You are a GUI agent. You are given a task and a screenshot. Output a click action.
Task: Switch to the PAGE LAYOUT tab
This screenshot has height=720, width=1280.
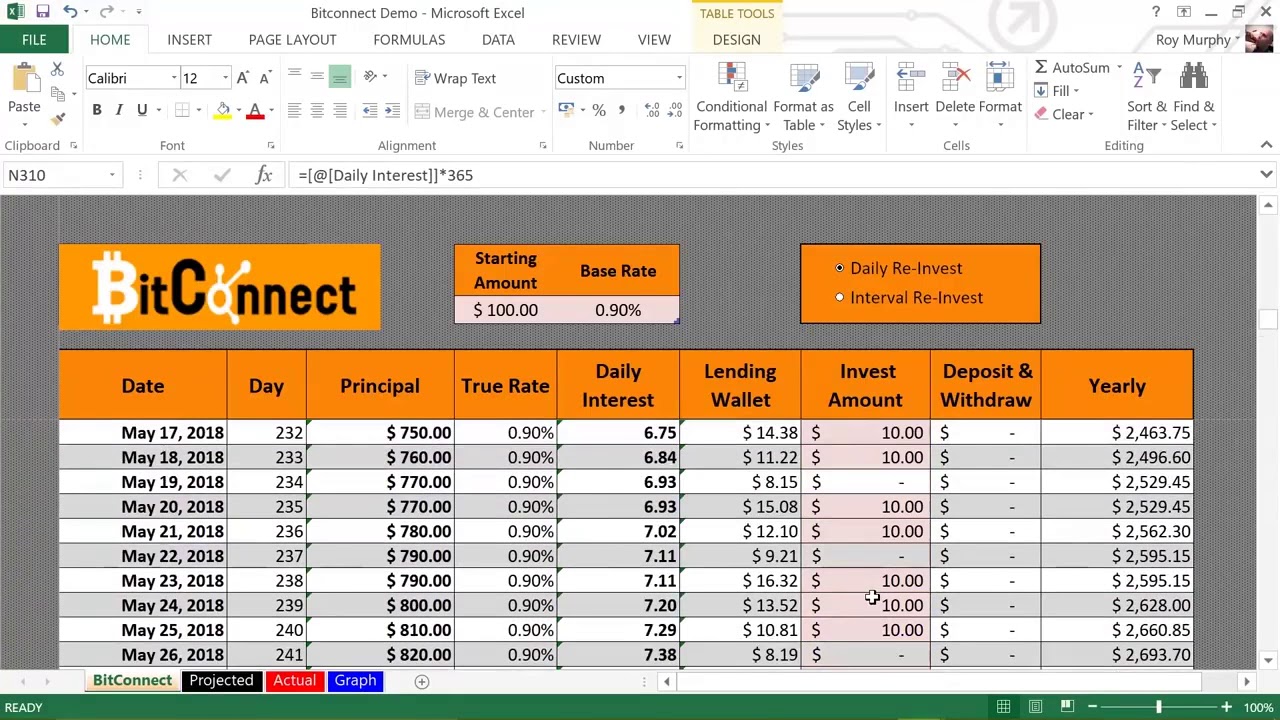coord(292,39)
